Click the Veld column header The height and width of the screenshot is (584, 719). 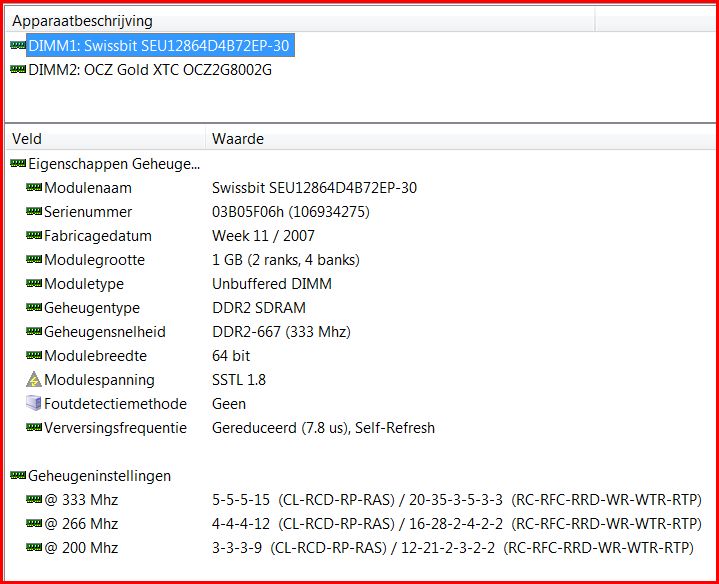[x=105, y=138]
